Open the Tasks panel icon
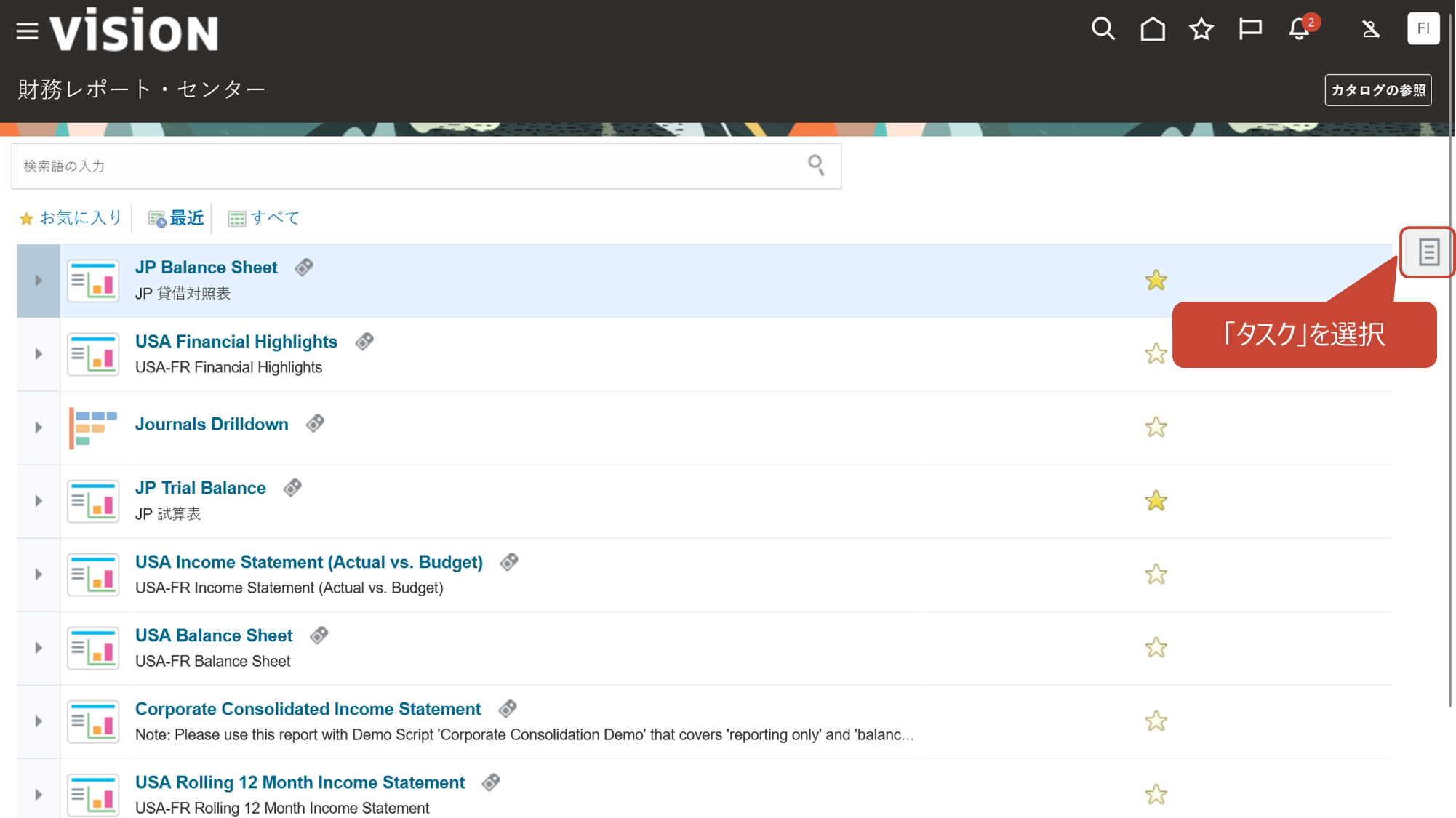This screenshot has width=1456, height=818. tap(1428, 252)
